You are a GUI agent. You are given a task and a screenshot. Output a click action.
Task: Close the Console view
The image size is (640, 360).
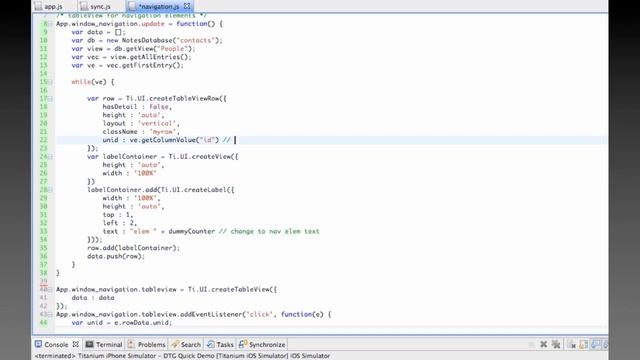coord(76,344)
